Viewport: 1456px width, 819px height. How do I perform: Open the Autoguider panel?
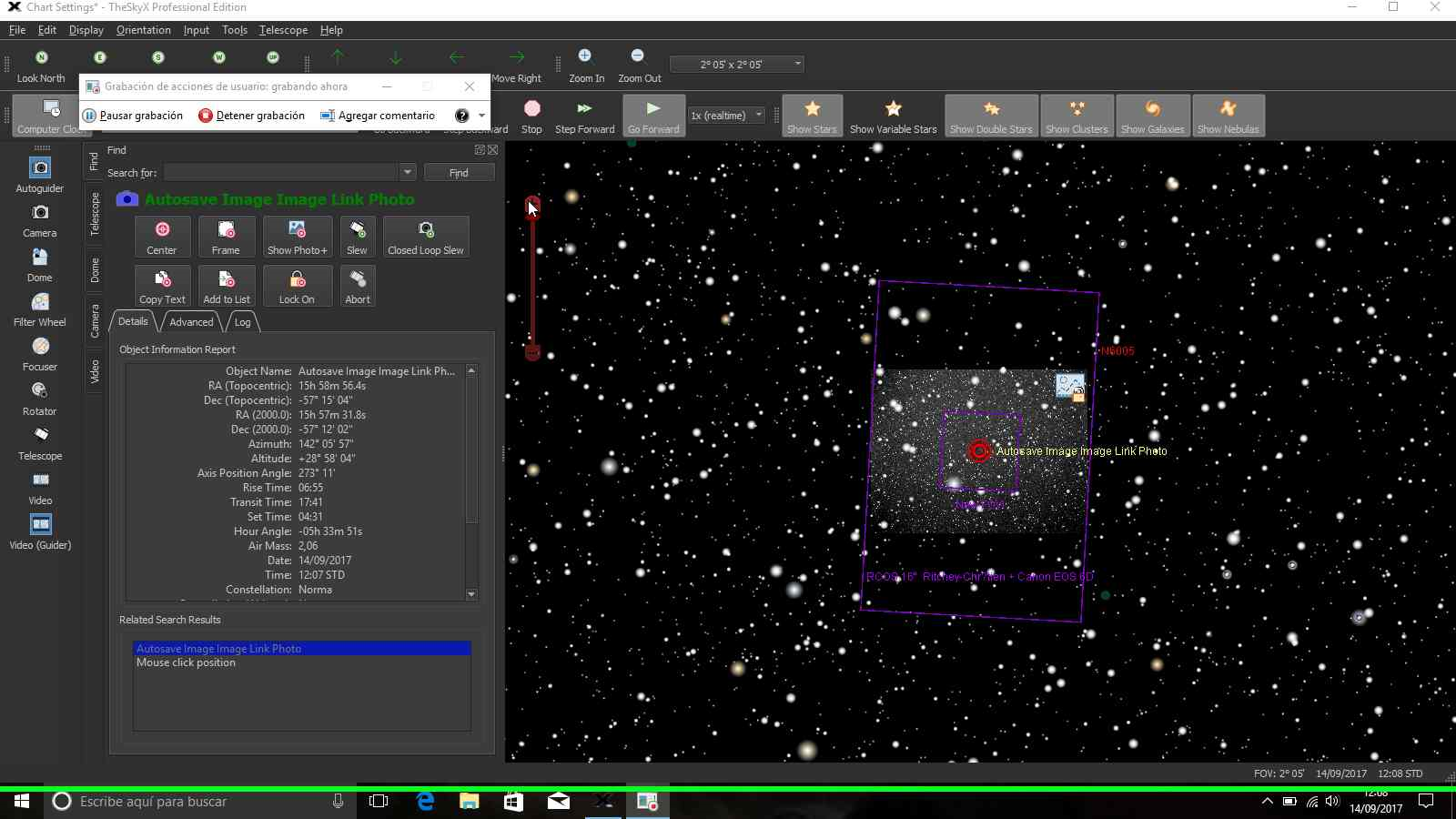tap(40, 175)
